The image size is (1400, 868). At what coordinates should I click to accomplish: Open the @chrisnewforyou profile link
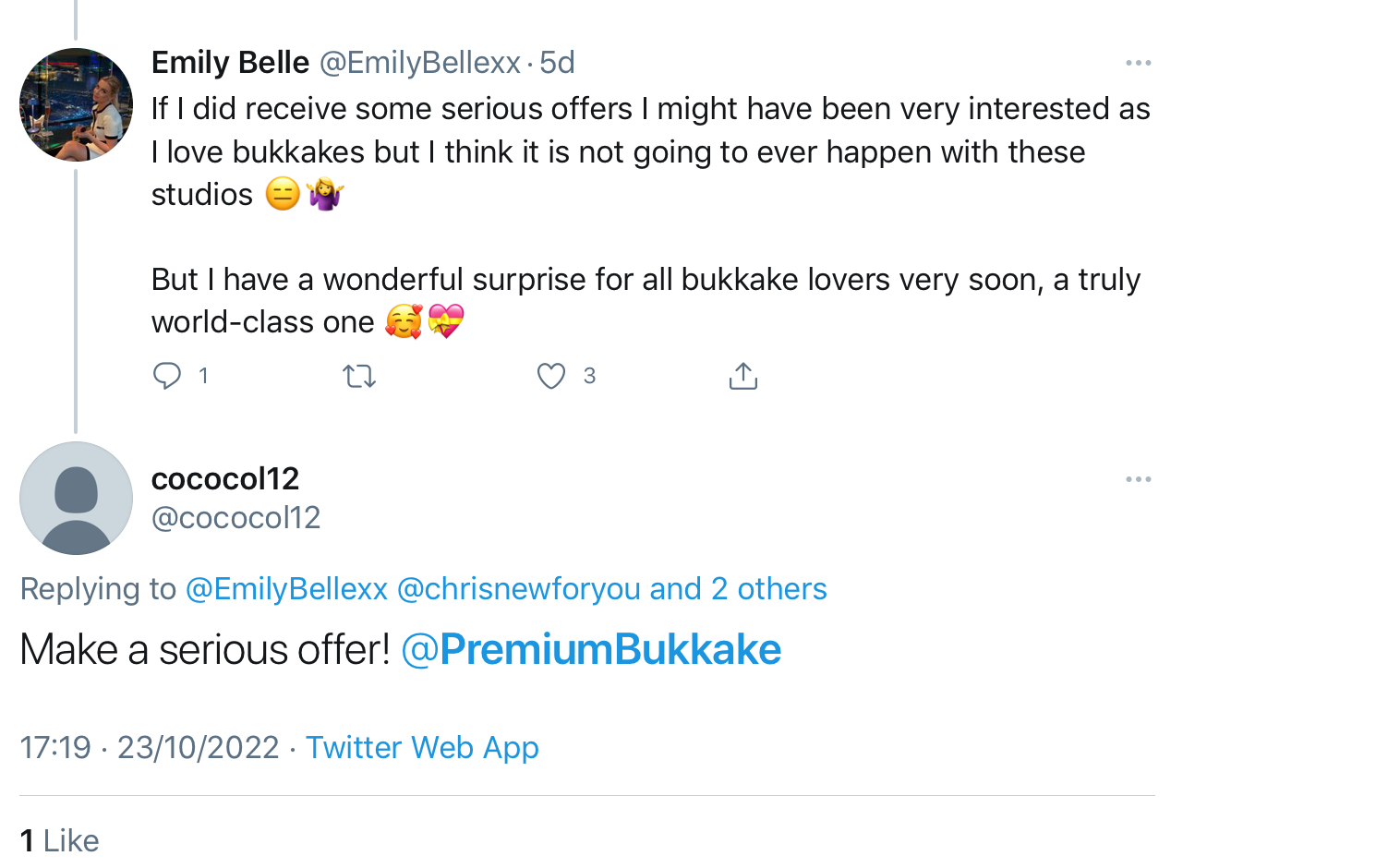click(x=518, y=589)
